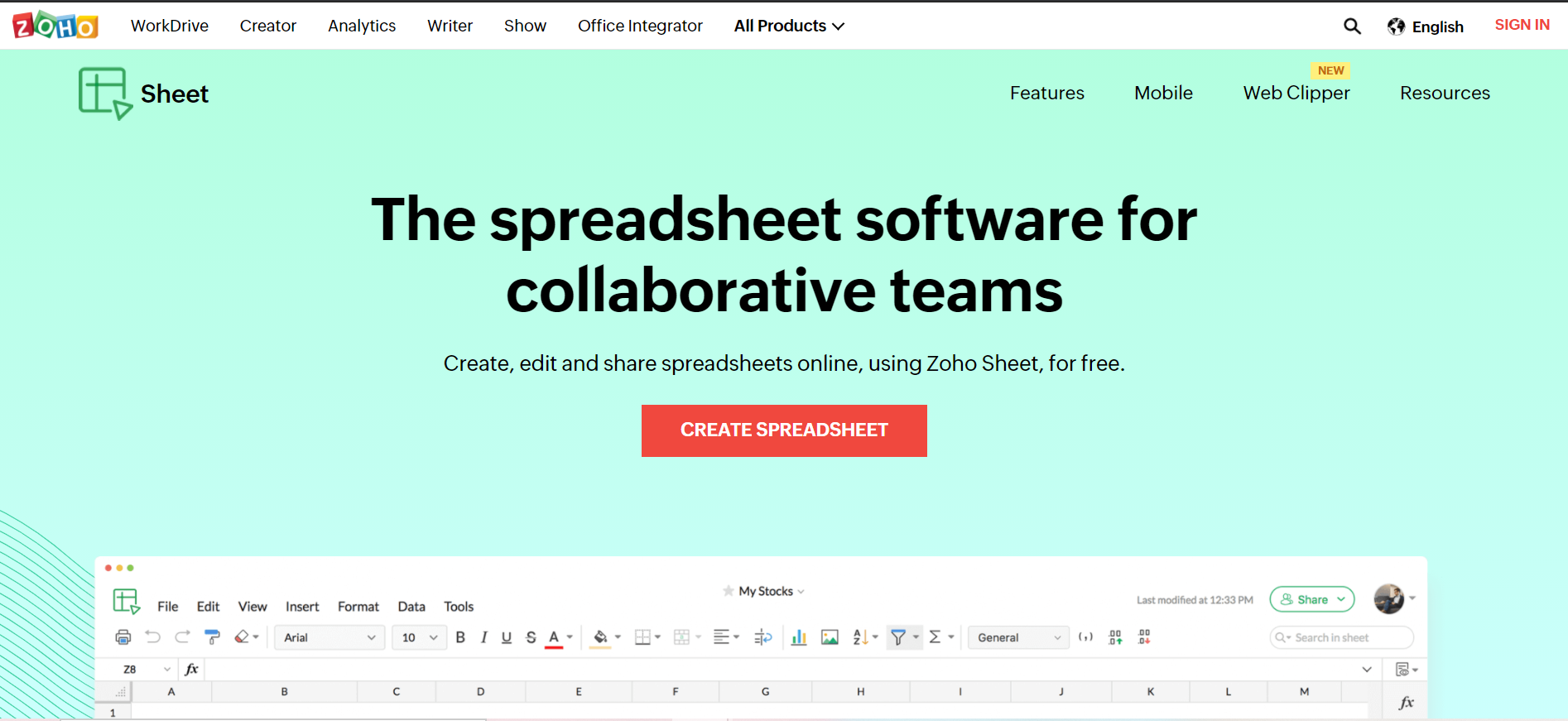The height and width of the screenshot is (721, 1568).
Task: Open the WorkDrive link
Action: click(170, 26)
